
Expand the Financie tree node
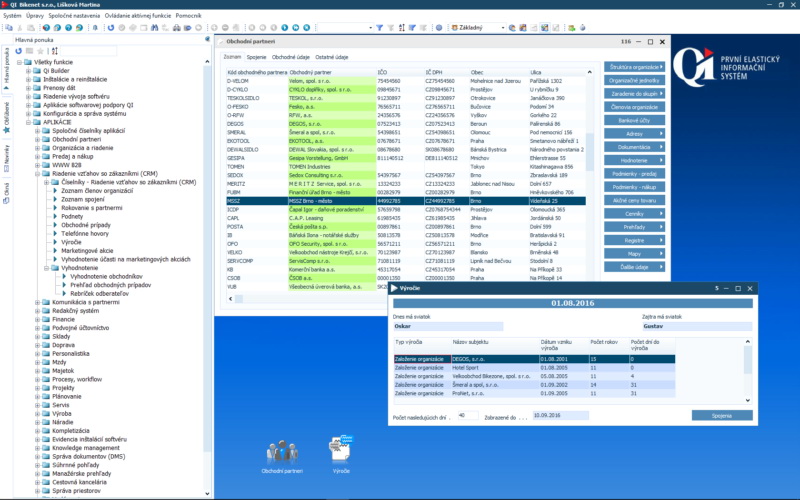pyautogui.click(x=37, y=319)
